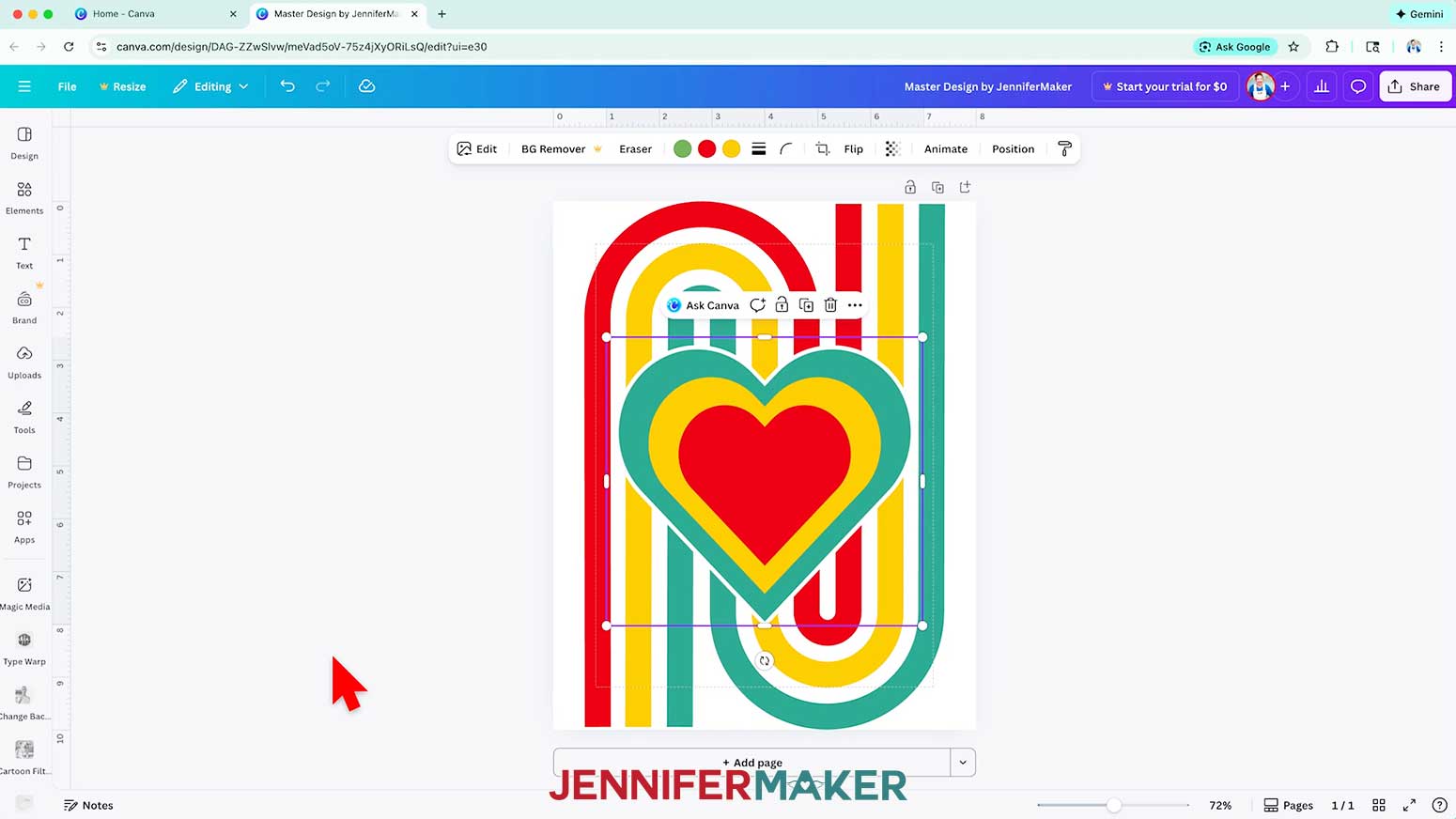Lock the selected heart element

coord(782,305)
